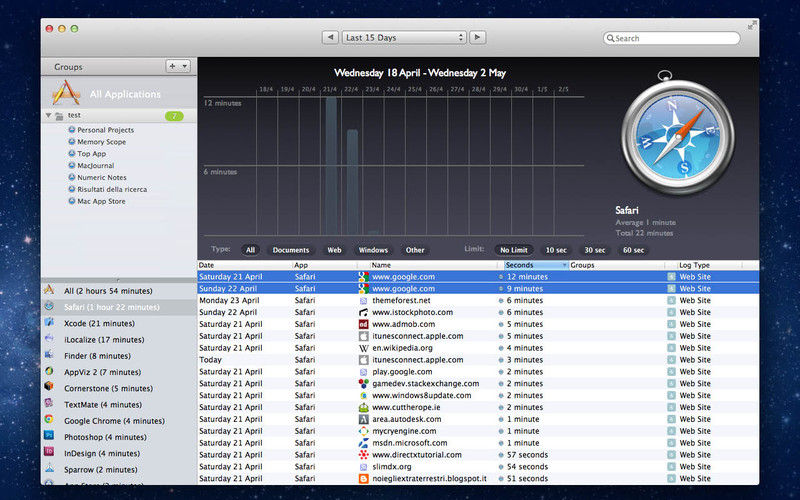Sort by Groups column header
Image resolution: width=800 pixels, height=500 pixels.
617,265
